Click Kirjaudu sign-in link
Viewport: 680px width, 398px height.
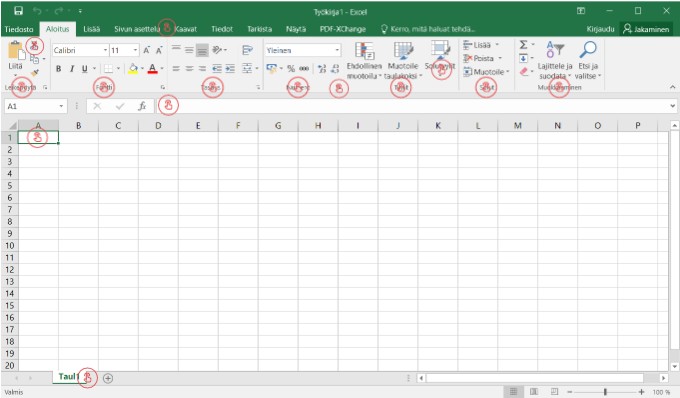pos(600,29)
